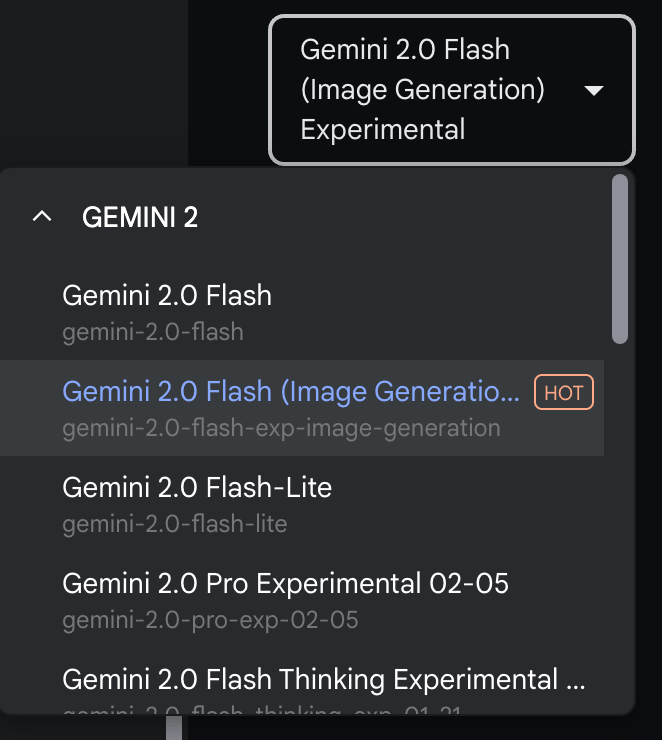Click the orange HOT badge
The height and width of the screenshot is (740, 662).
click(x=563, y=393)
